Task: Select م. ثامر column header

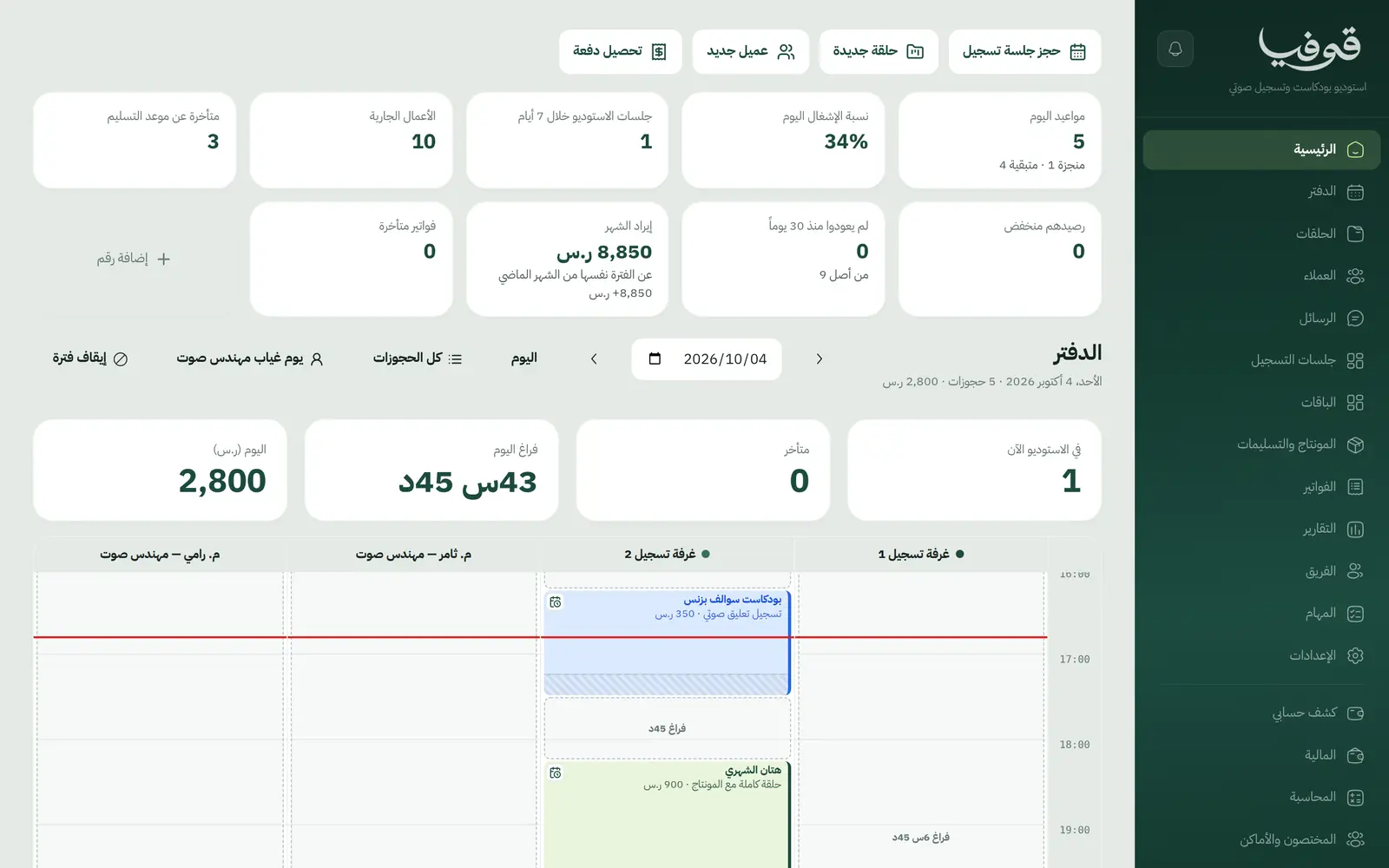Action: (413, 554)
